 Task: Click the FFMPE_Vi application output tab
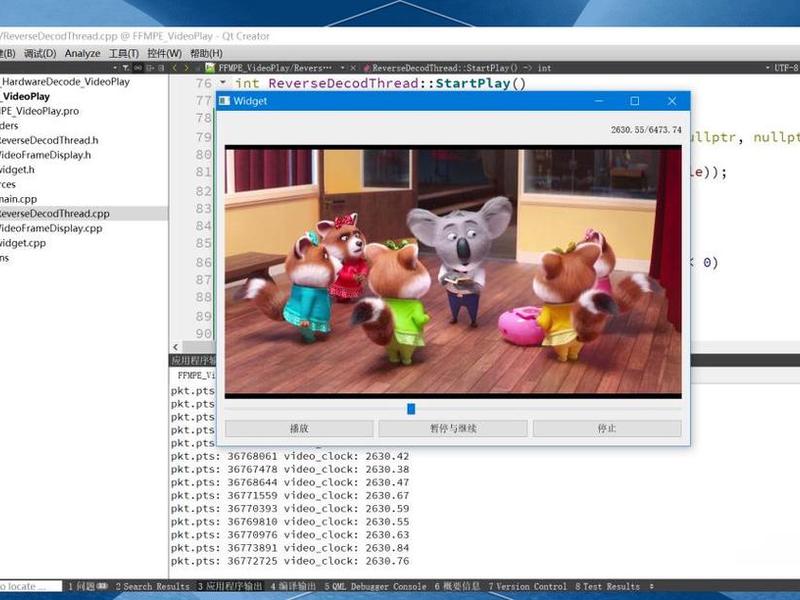click(196, 375)
